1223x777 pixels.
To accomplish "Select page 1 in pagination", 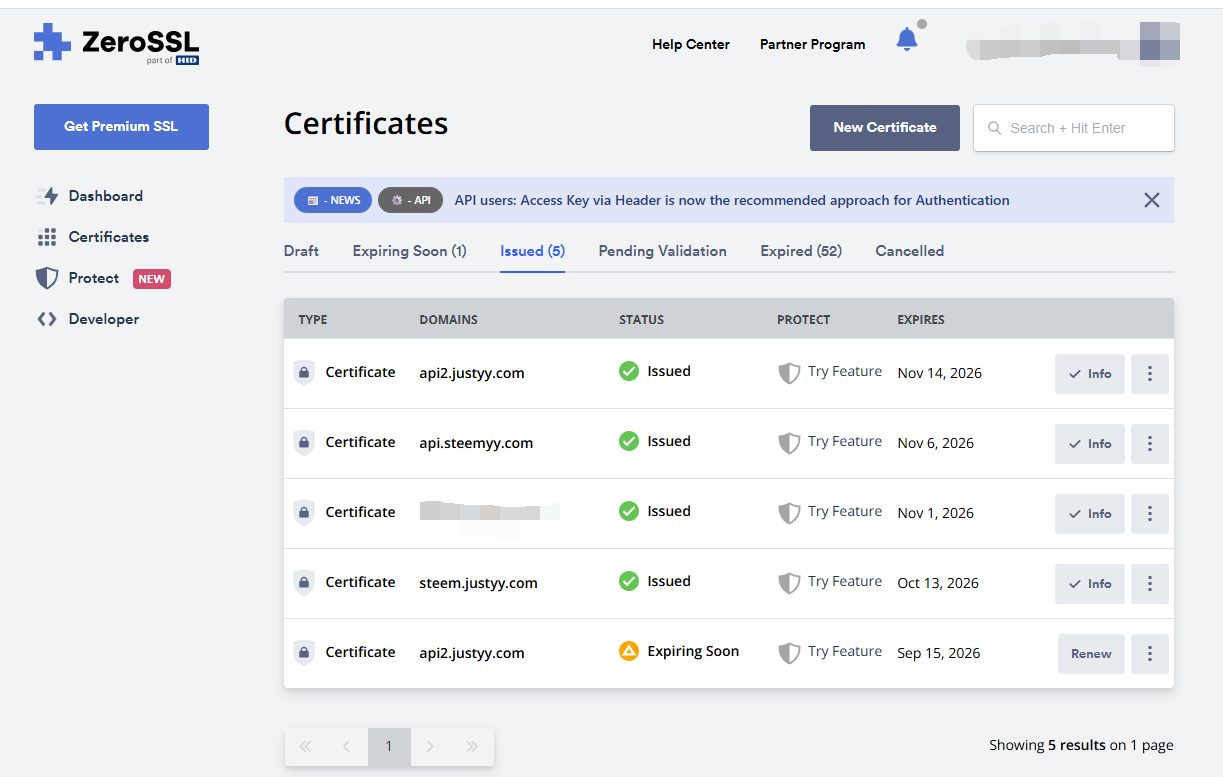I will pyautogui.click(x=389, y=746).
